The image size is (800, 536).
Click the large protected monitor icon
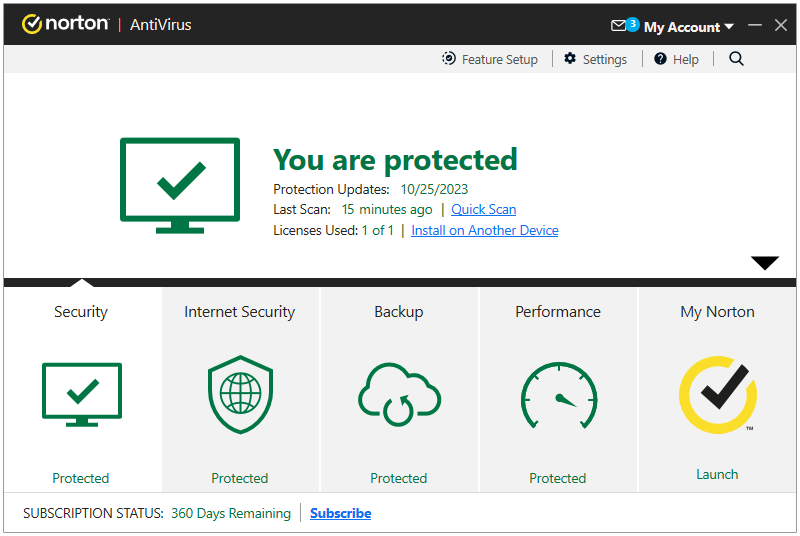pos(180,186)
